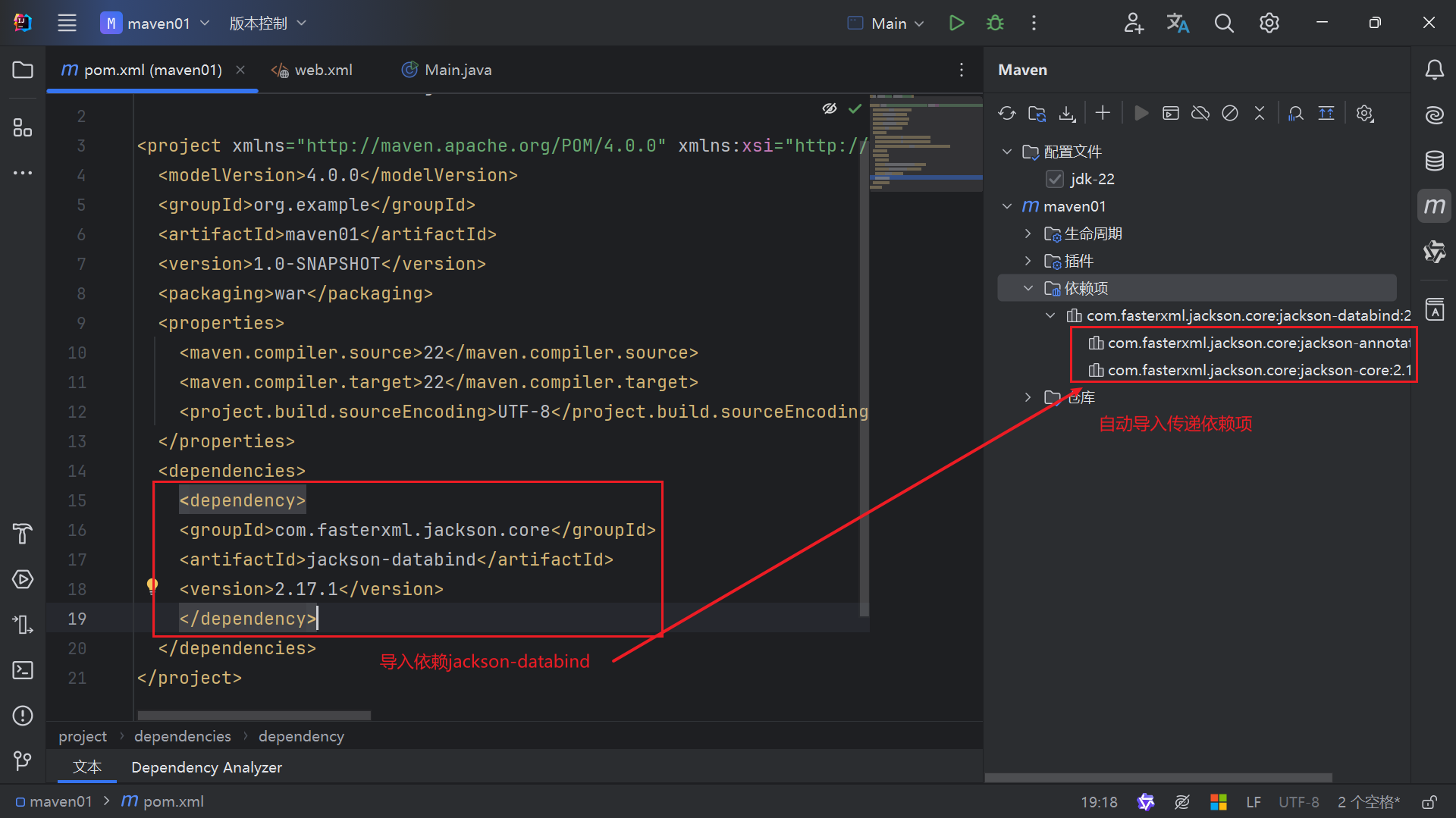Open the Database tool window
The width and height of the screenshot is (1456, 818).
tap(1434, 161)
